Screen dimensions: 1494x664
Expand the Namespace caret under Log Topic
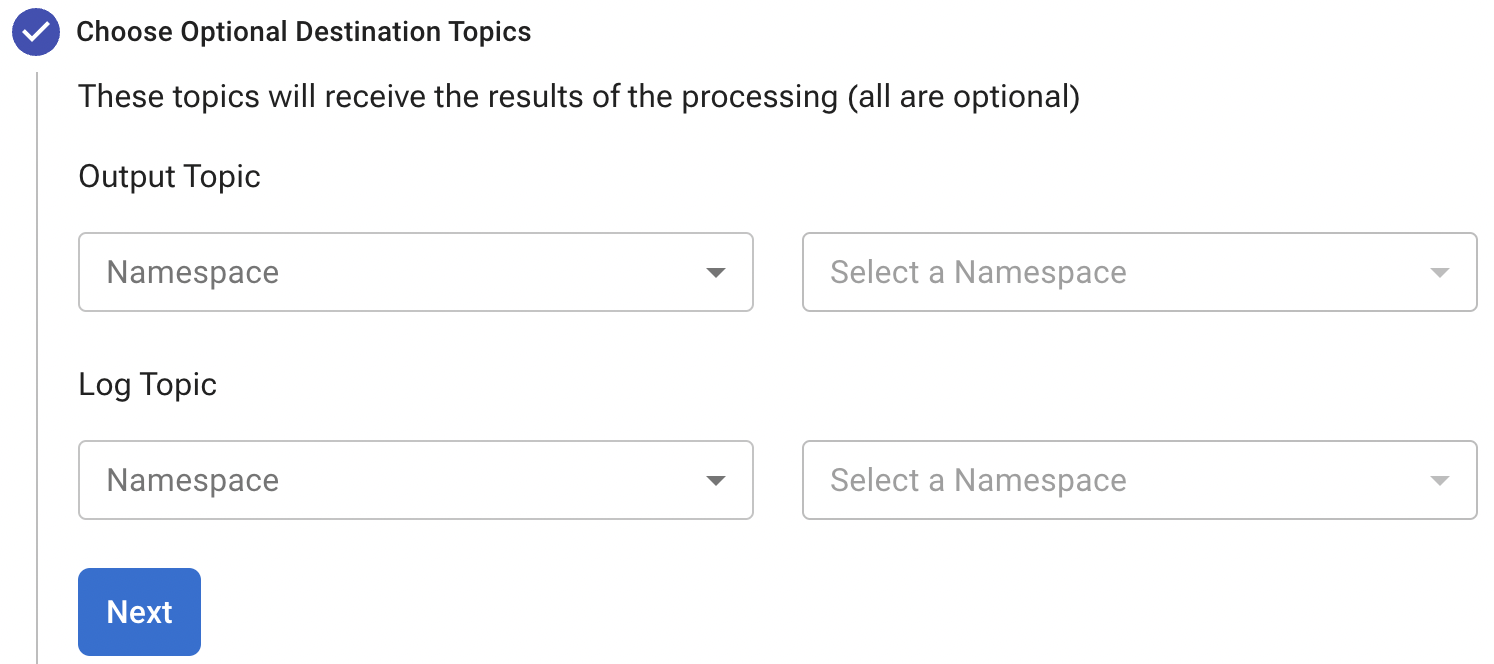(x=716, y=480)
